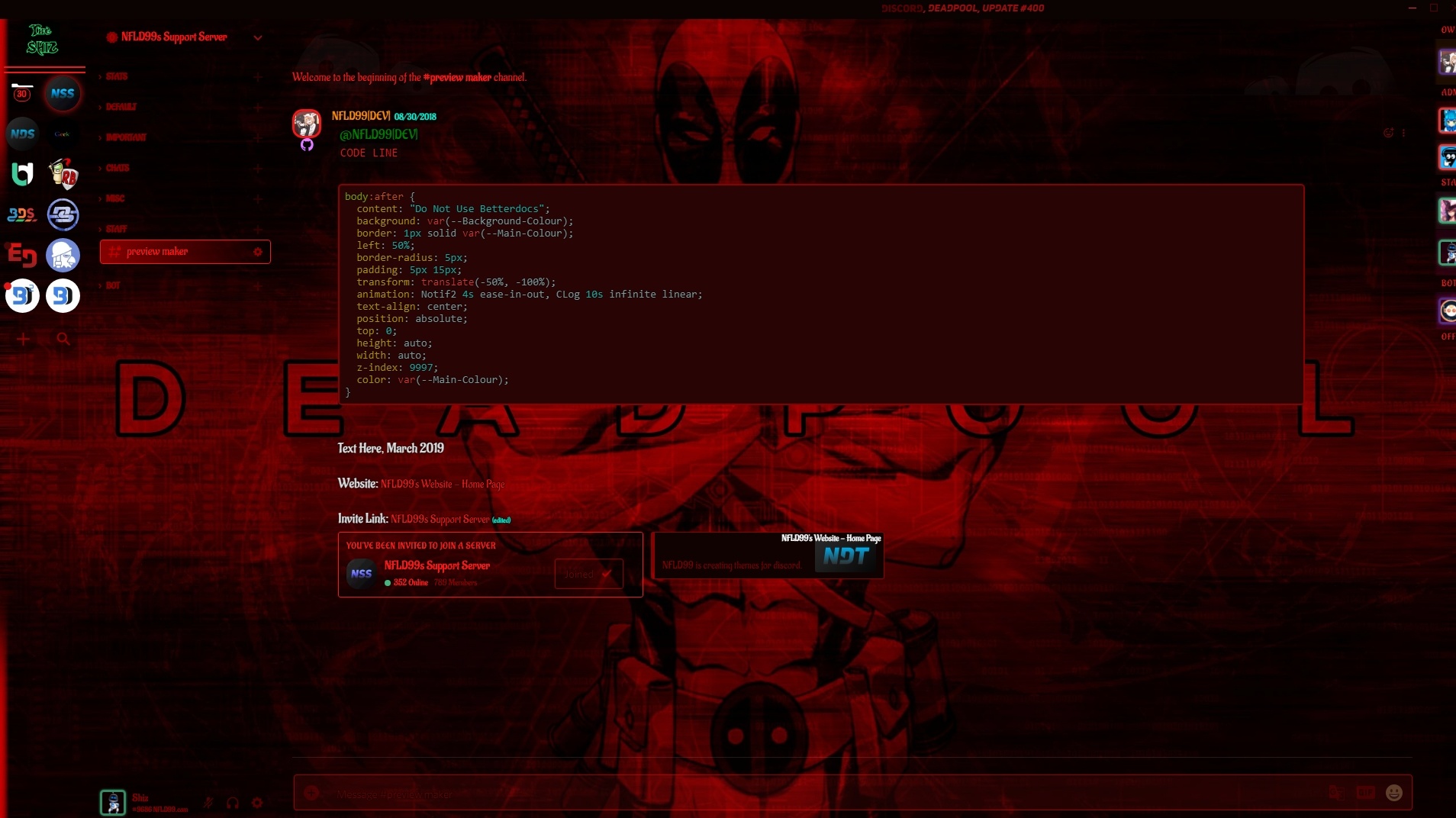The height and width of the screenshot is (818, 1456).
Task: Open NFLD99s Support Server dropdown menu
Action: [x=258, y=37]
